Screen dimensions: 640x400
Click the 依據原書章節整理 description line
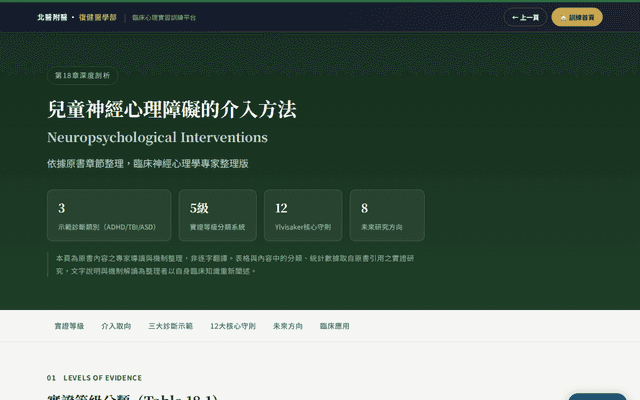click(148, 164)
